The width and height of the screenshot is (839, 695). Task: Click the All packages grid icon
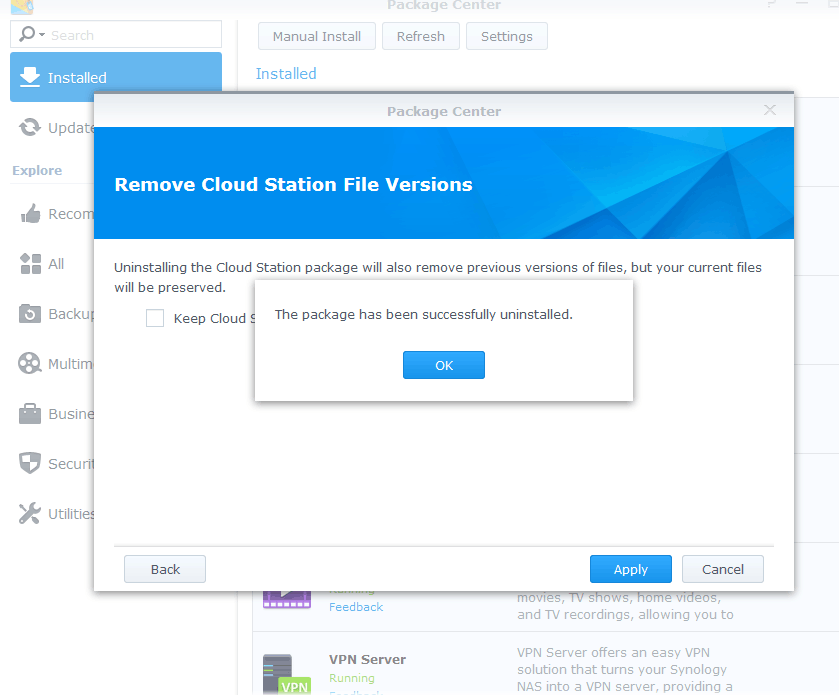[x=30, y=263]
